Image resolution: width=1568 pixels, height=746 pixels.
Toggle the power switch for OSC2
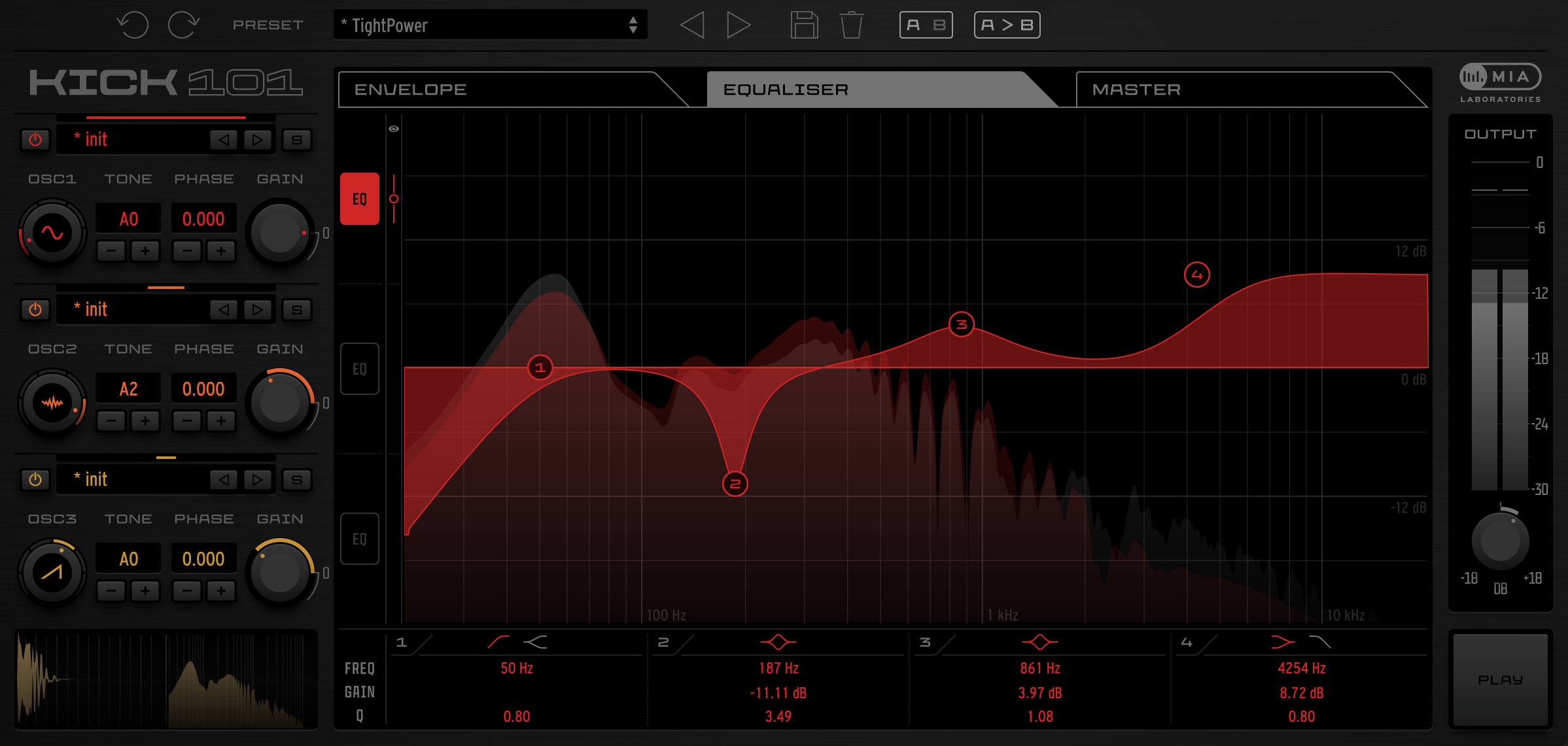coord(35,309)
